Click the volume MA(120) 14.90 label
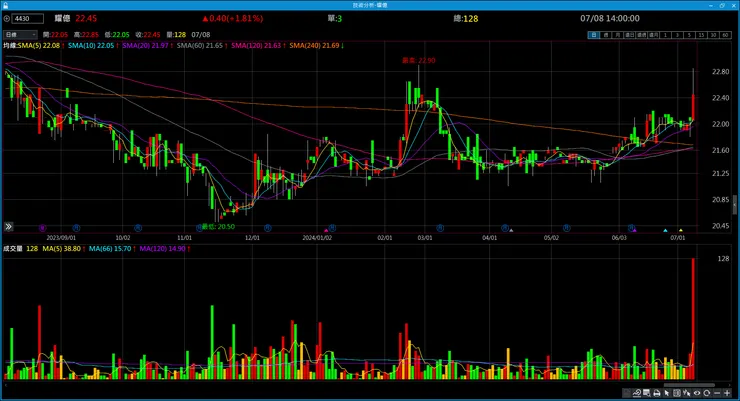This screenshot has height=401, width=740. (x=164, y=248)
